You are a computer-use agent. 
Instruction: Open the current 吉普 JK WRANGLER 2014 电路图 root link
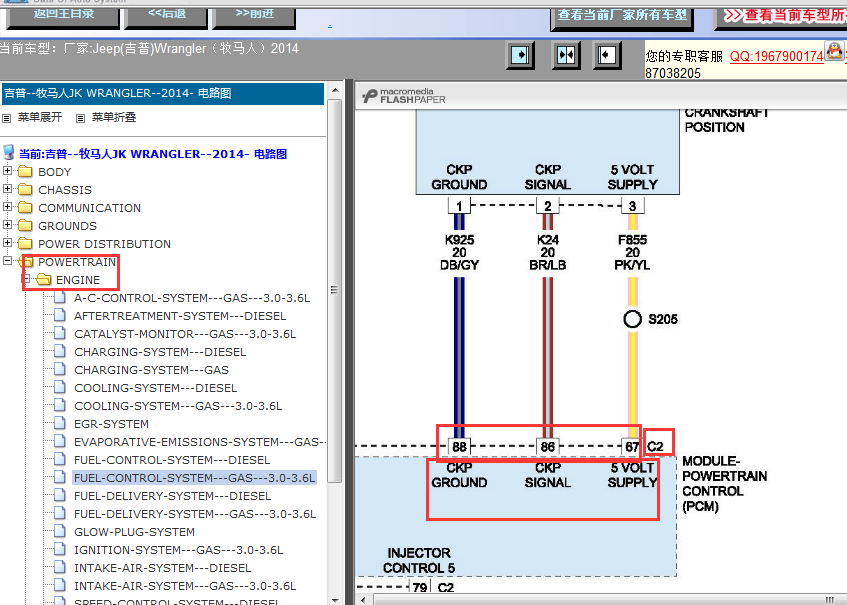pyautogui.click(x=153, y=154)
